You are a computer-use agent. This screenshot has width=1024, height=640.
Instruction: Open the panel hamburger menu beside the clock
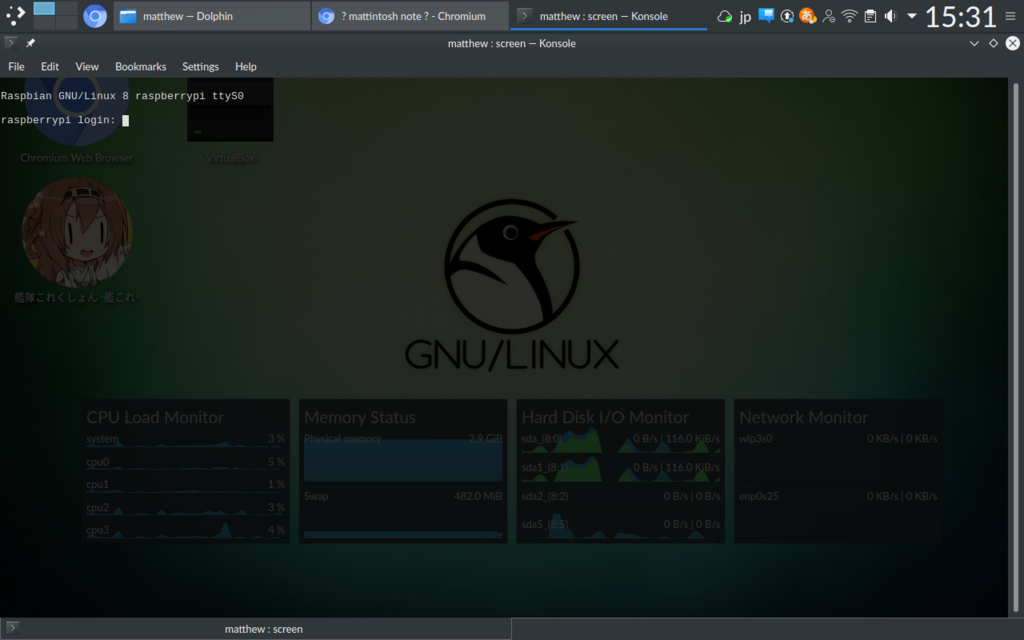point(1010,16)
